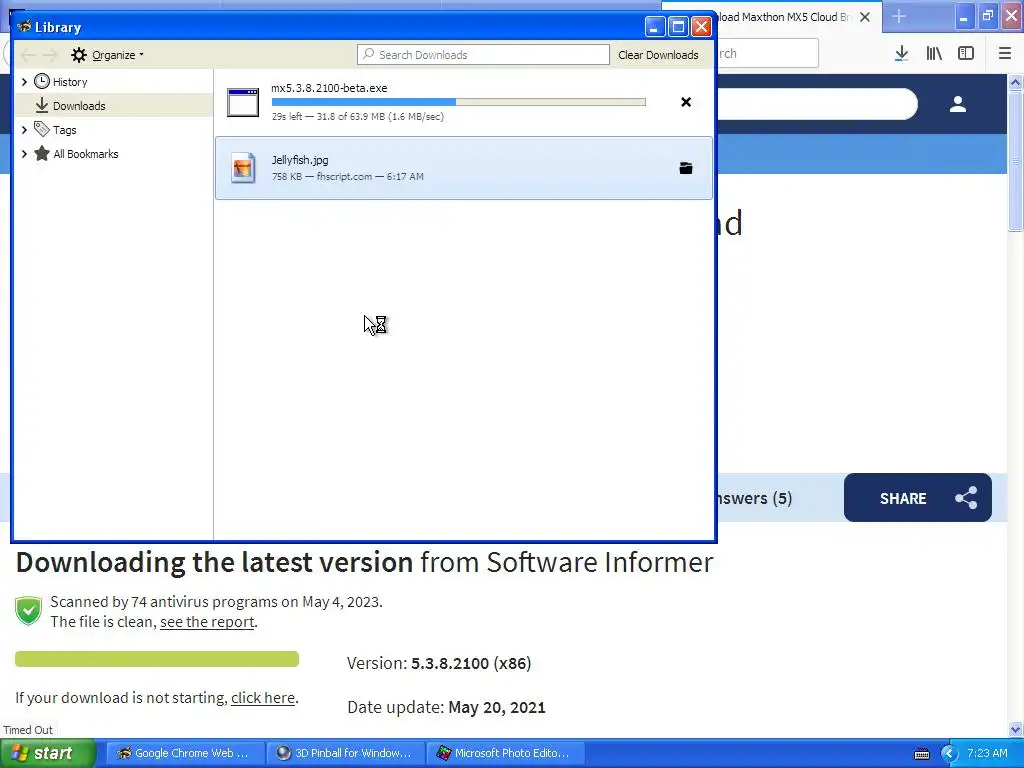Expand the Tags tree item

pos(24,130)
